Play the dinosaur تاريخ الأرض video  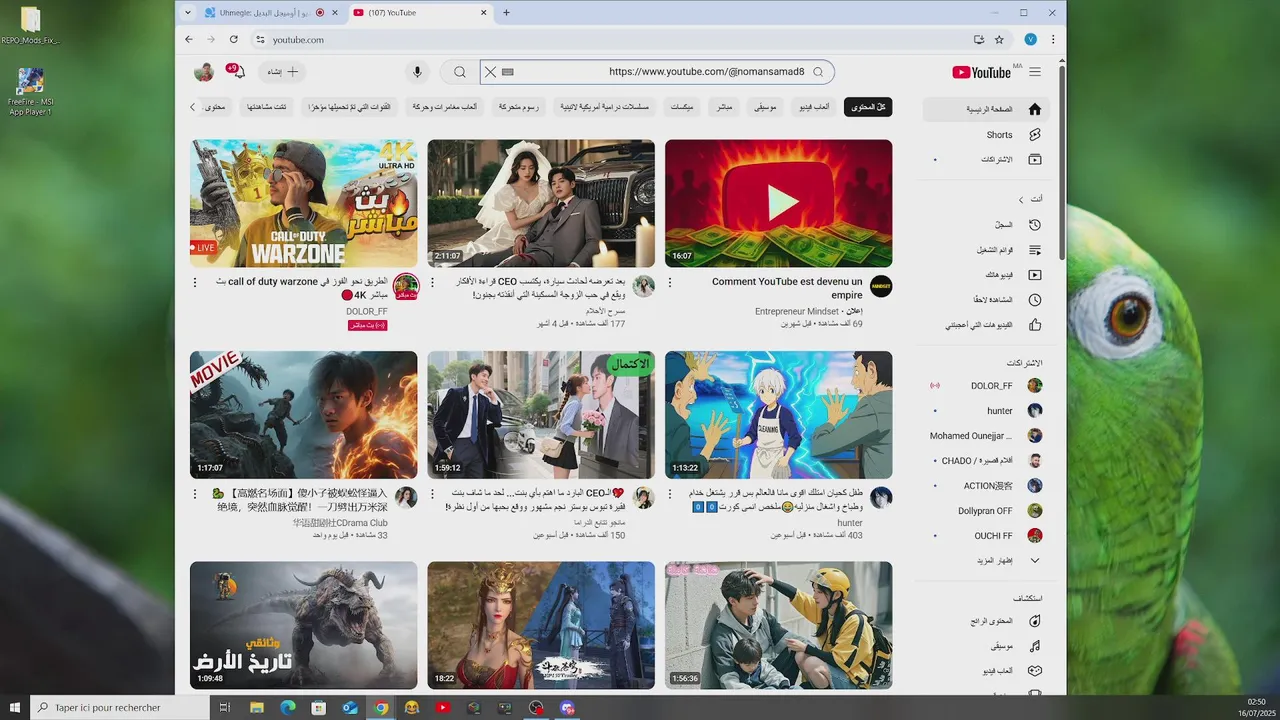point(304,625)
